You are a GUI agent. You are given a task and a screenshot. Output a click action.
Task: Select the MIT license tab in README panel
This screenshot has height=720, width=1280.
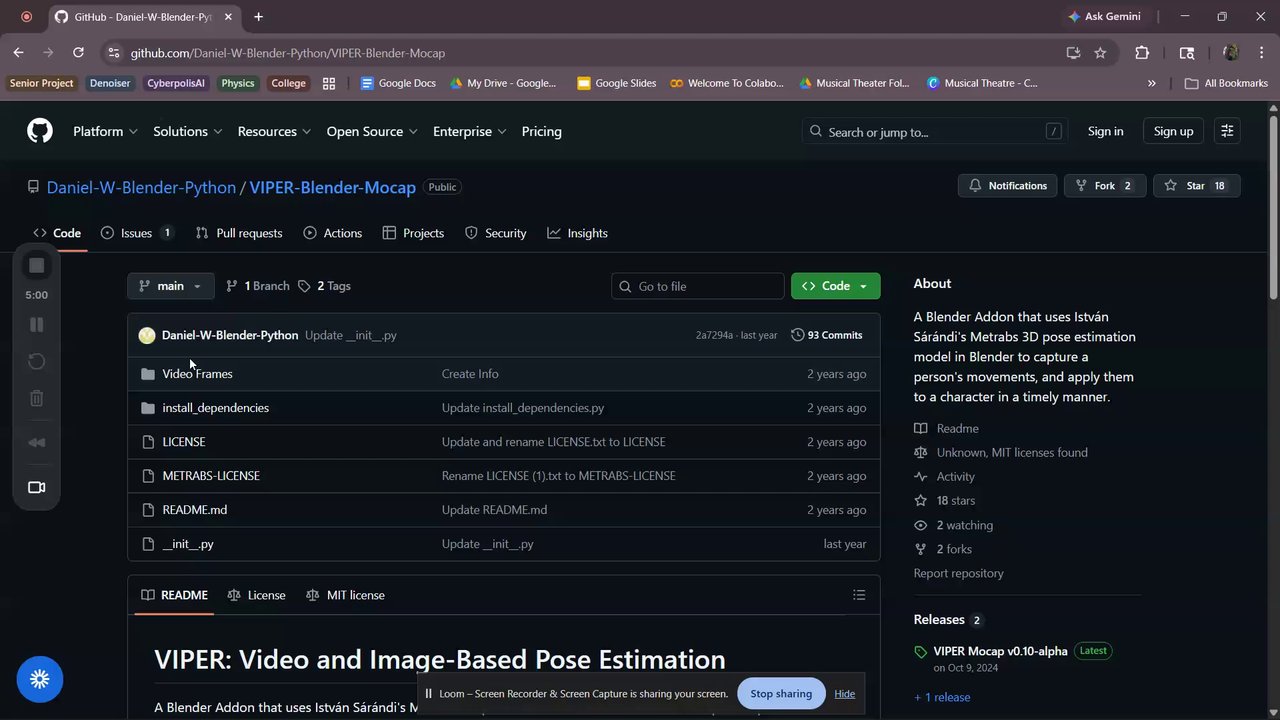345,595
